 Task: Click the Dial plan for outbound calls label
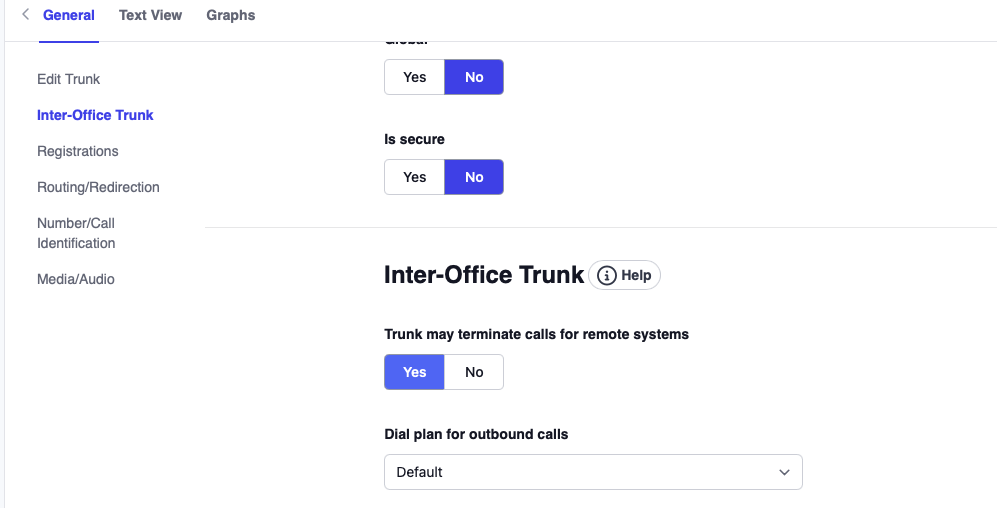476,434
